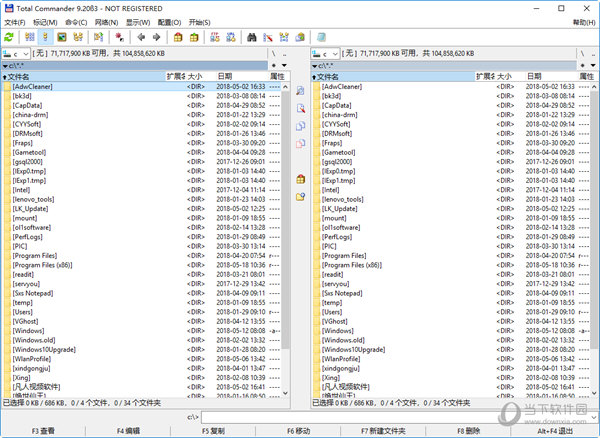
Task: Open the 命令(C) menu
Action: pos(76,23)
